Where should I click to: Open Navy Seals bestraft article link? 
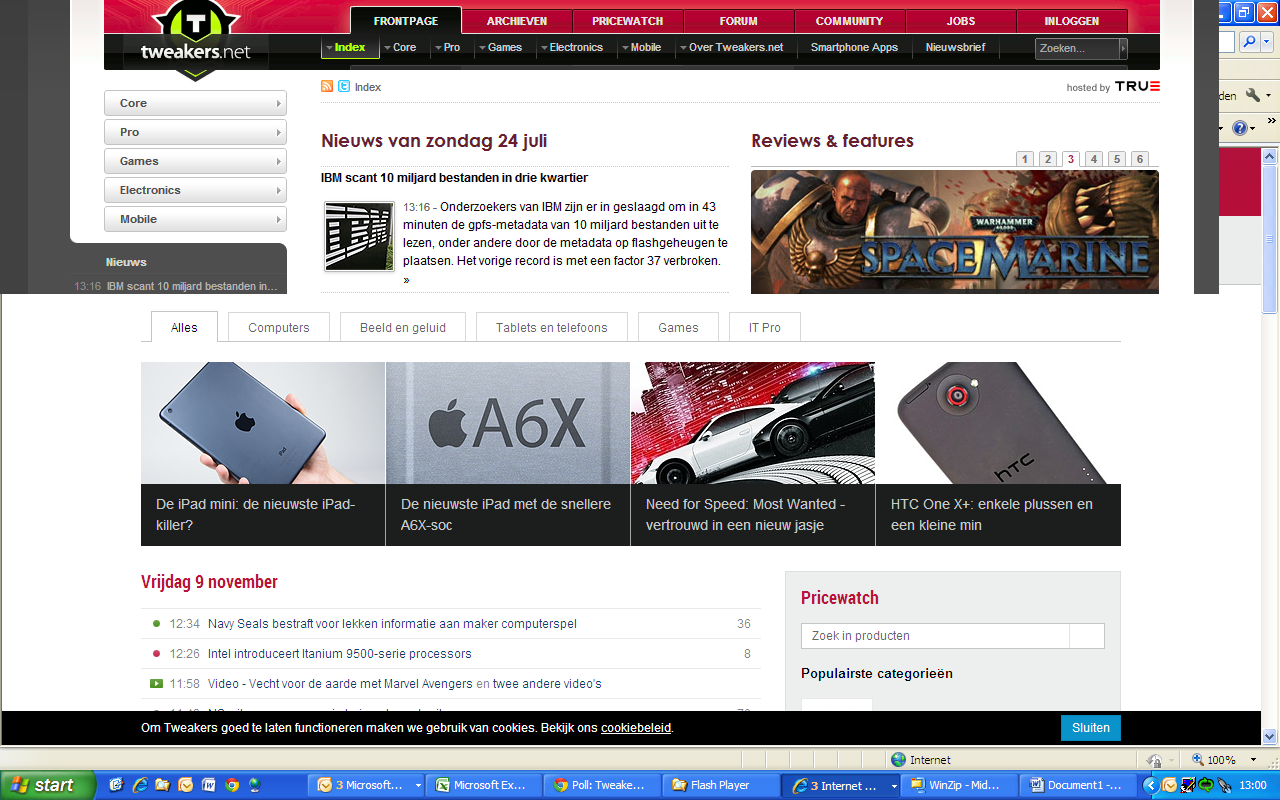click(x=392, y=624)
